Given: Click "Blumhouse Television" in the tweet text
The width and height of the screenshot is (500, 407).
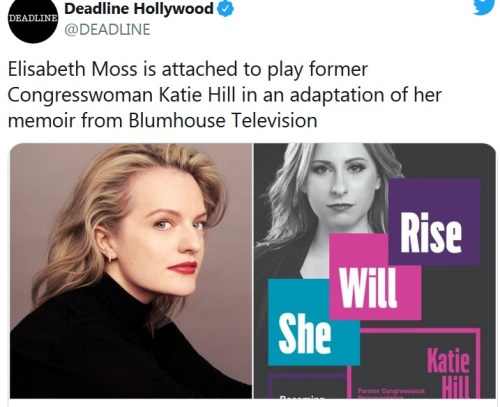Looking at the screenshot, I should (x=223, y=120).
